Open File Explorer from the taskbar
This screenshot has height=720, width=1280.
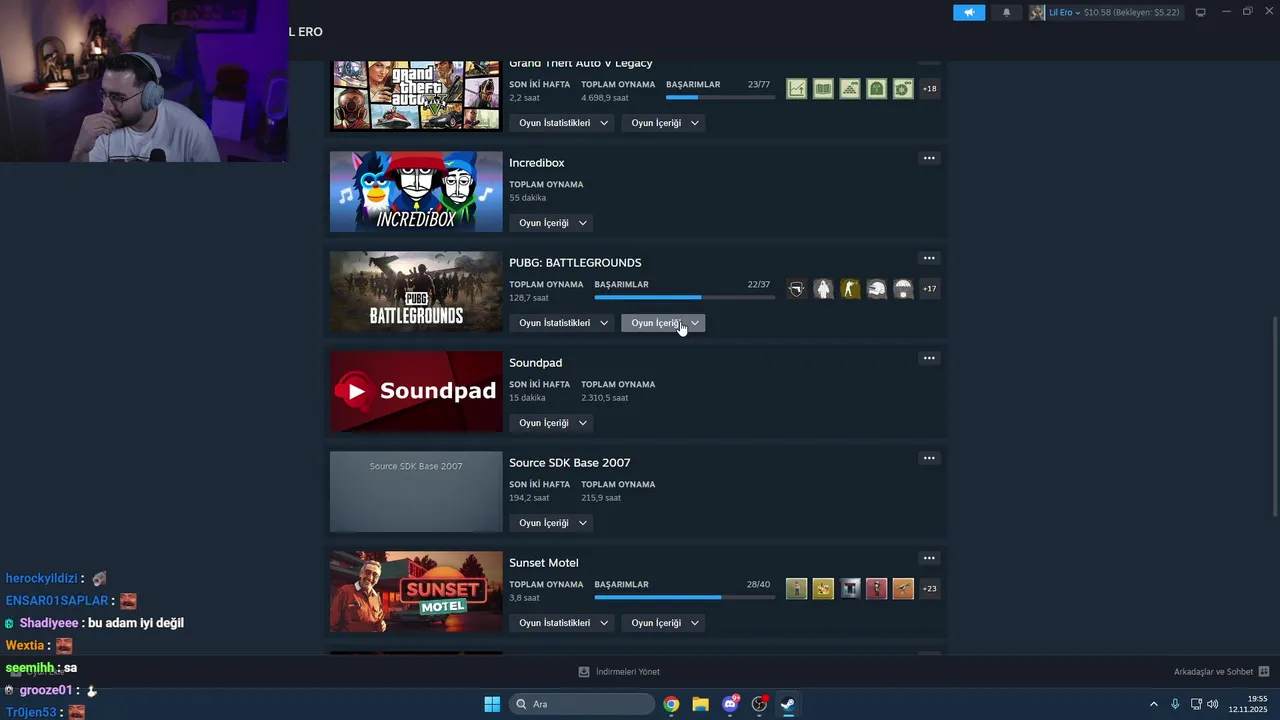(x=700, y=704)
